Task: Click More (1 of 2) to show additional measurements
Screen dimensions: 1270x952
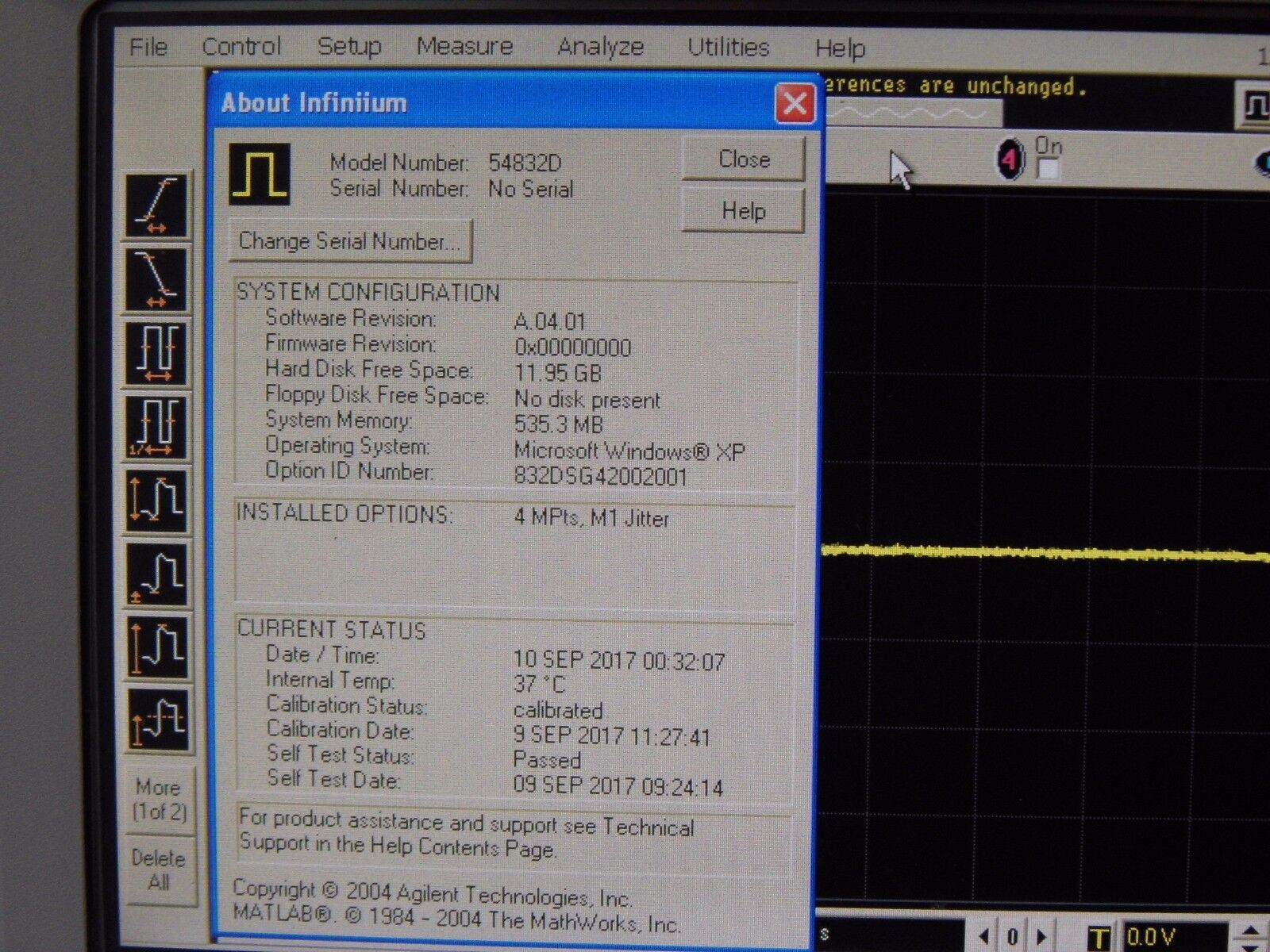Action: pos(160,796)
